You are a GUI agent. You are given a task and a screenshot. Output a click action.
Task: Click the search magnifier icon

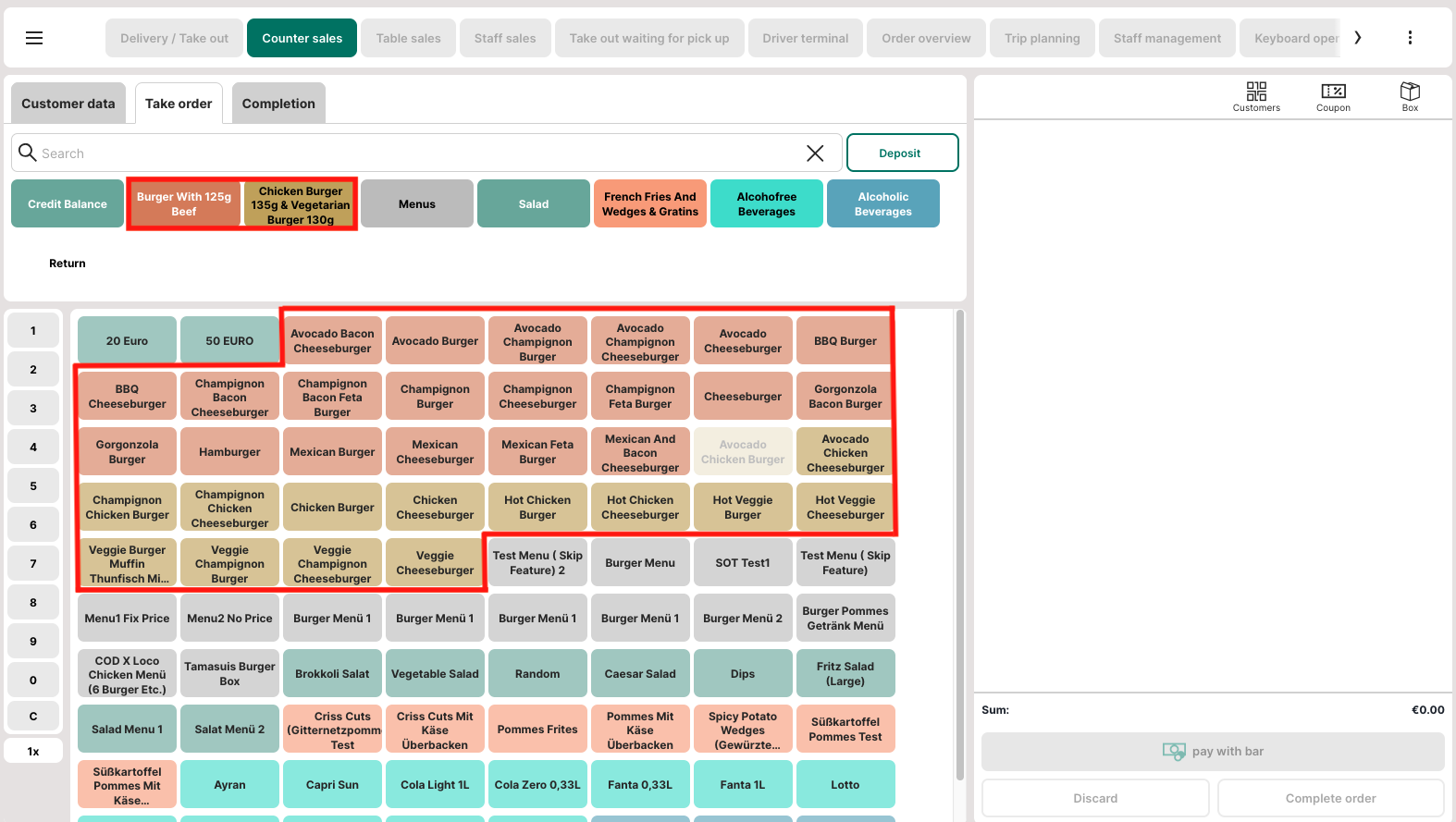tap(28, 153)
